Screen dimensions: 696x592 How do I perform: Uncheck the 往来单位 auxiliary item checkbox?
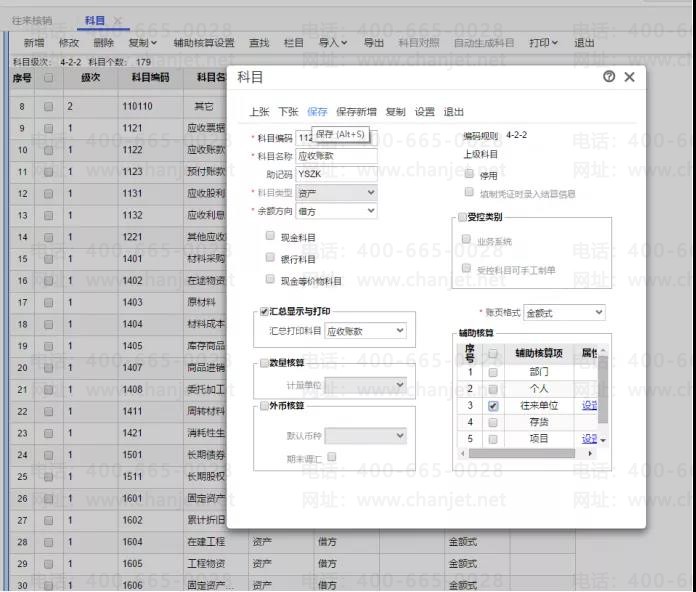tap(493, 406)
